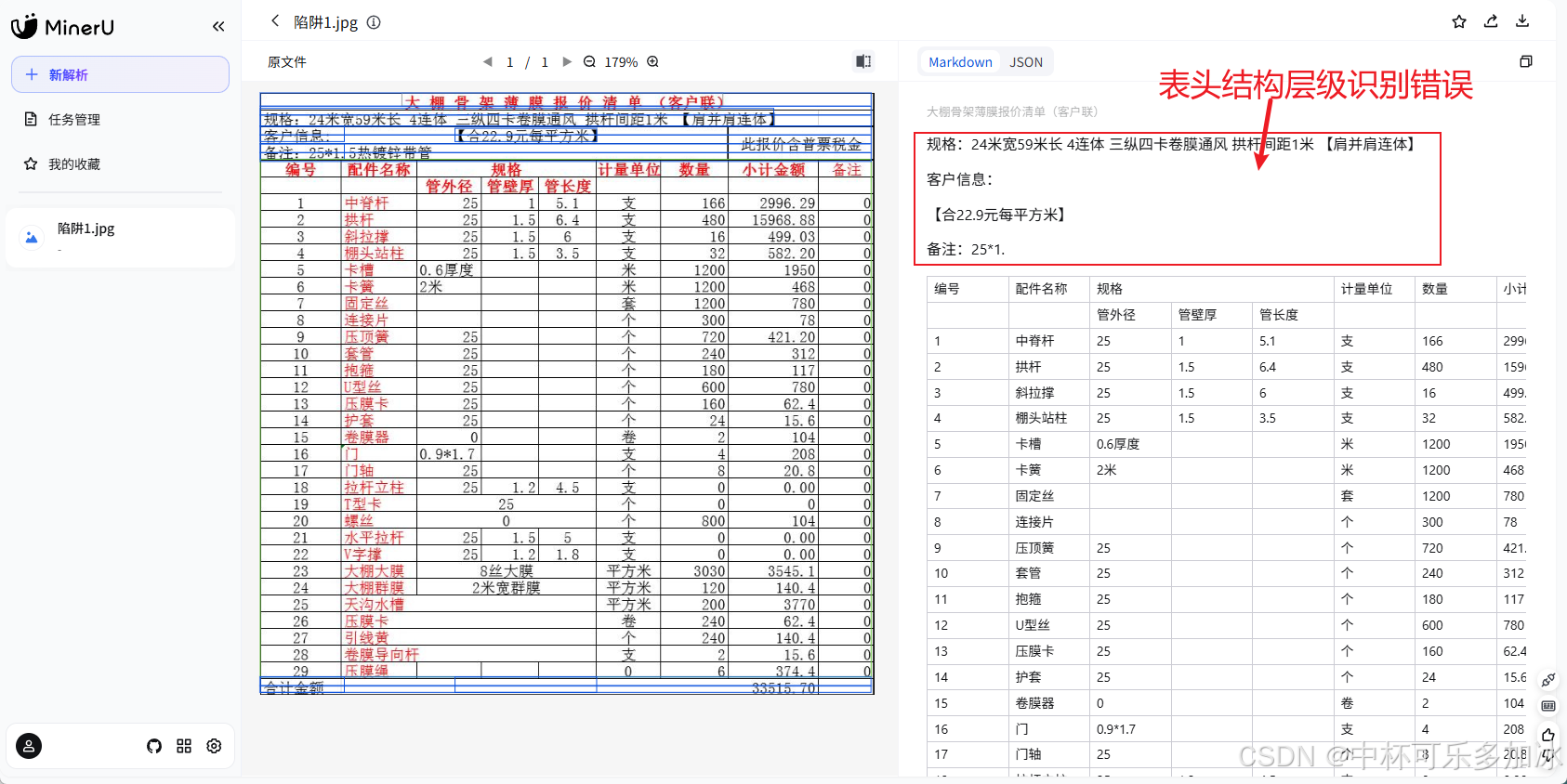Click the 数量 column header

coord(1455,289)
